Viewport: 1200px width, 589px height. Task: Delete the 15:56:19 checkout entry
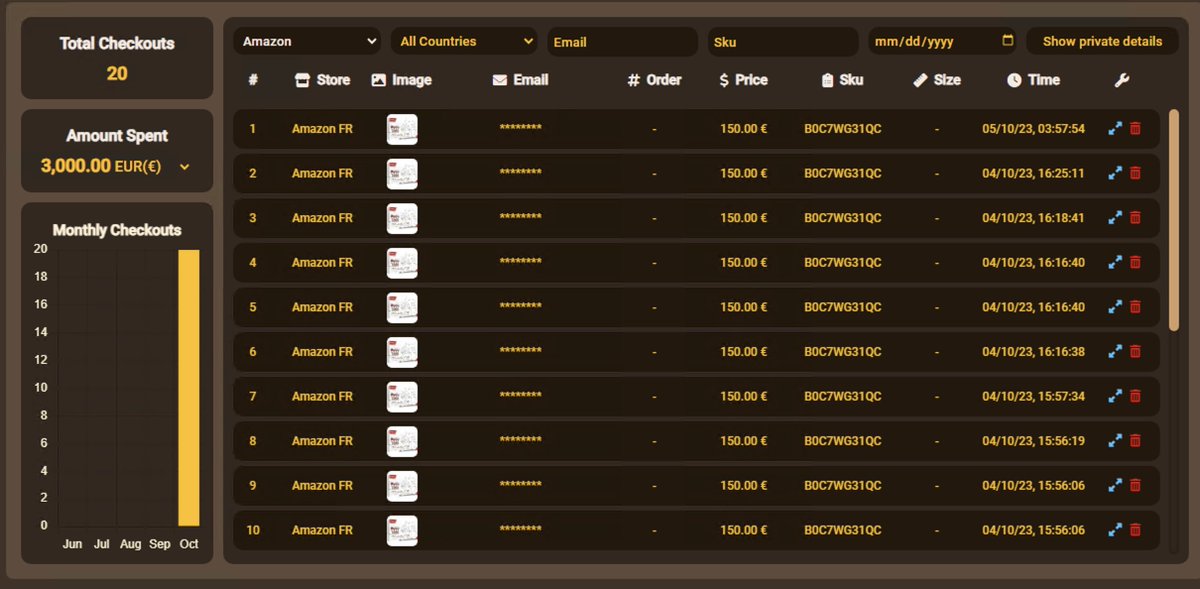click(1135, 441)
